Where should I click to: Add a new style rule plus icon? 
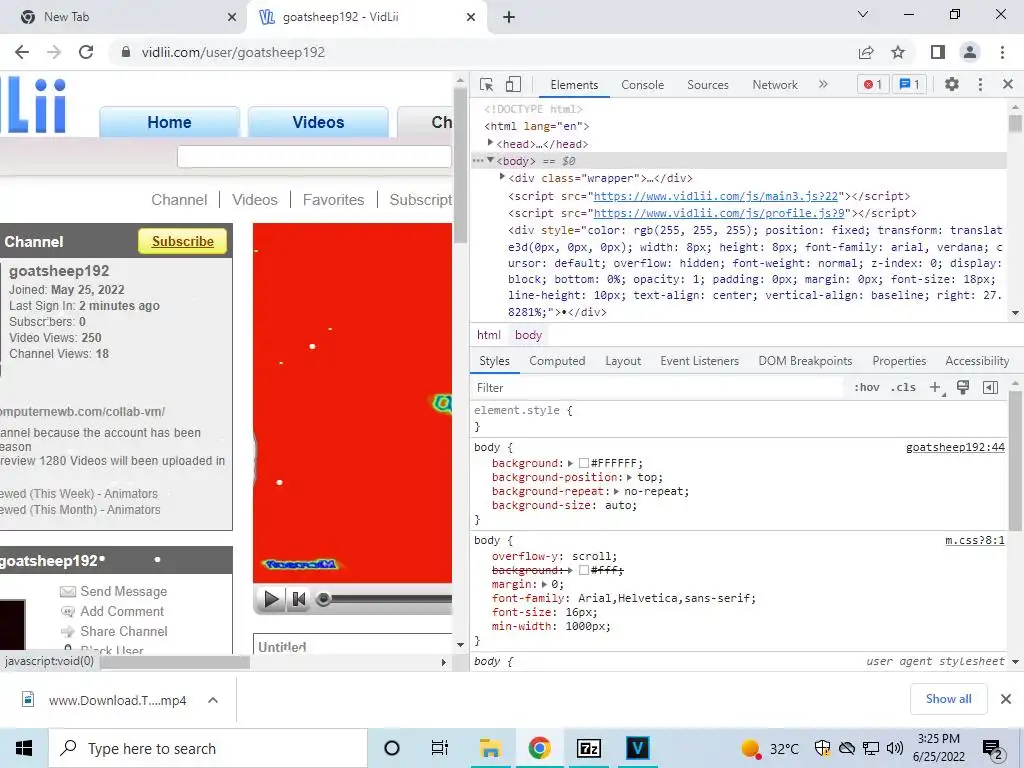point(936,388)
